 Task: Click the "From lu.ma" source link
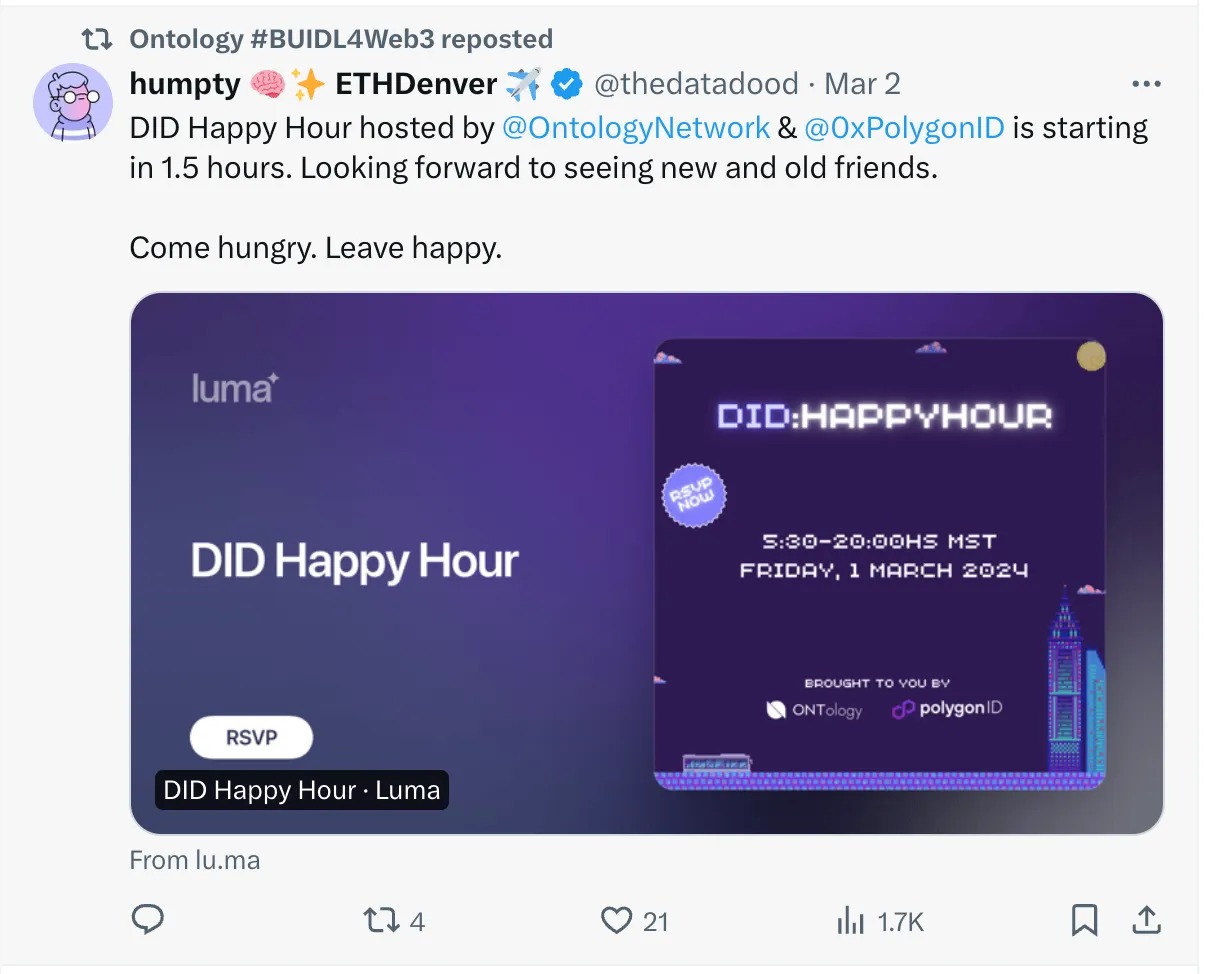pos(195,860)
